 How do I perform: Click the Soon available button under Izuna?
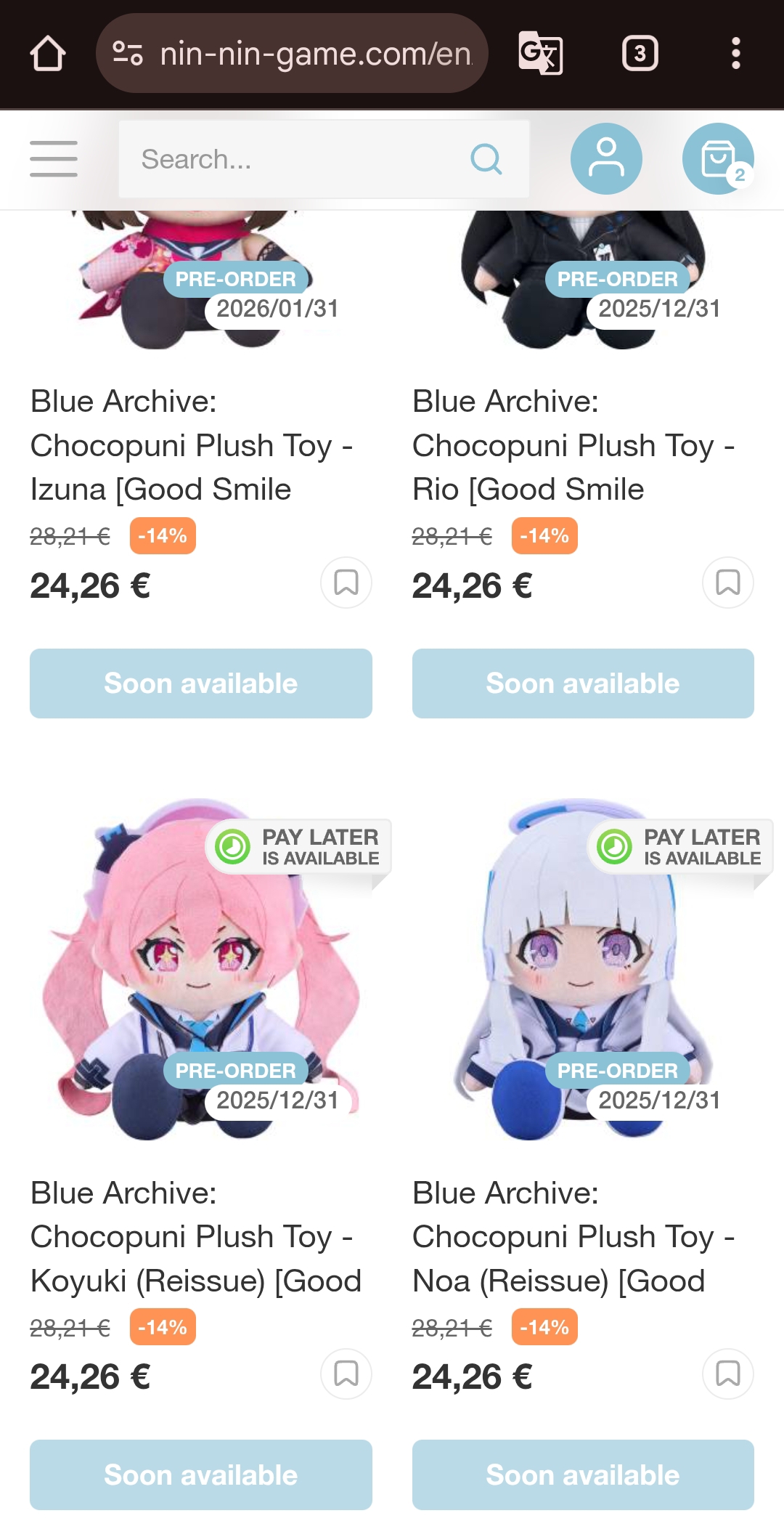coord(201,684)
